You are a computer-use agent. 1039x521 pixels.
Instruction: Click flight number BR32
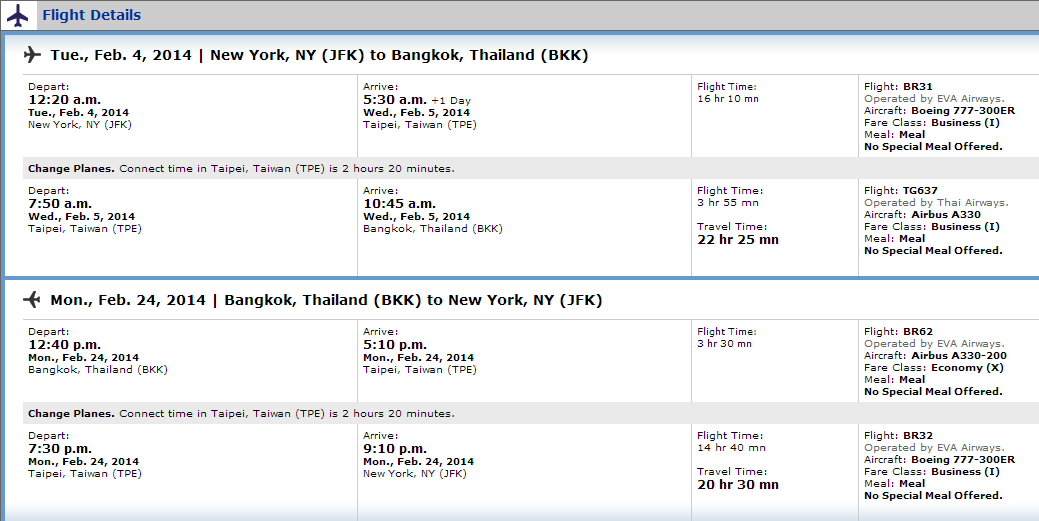[x=918, y=435]
